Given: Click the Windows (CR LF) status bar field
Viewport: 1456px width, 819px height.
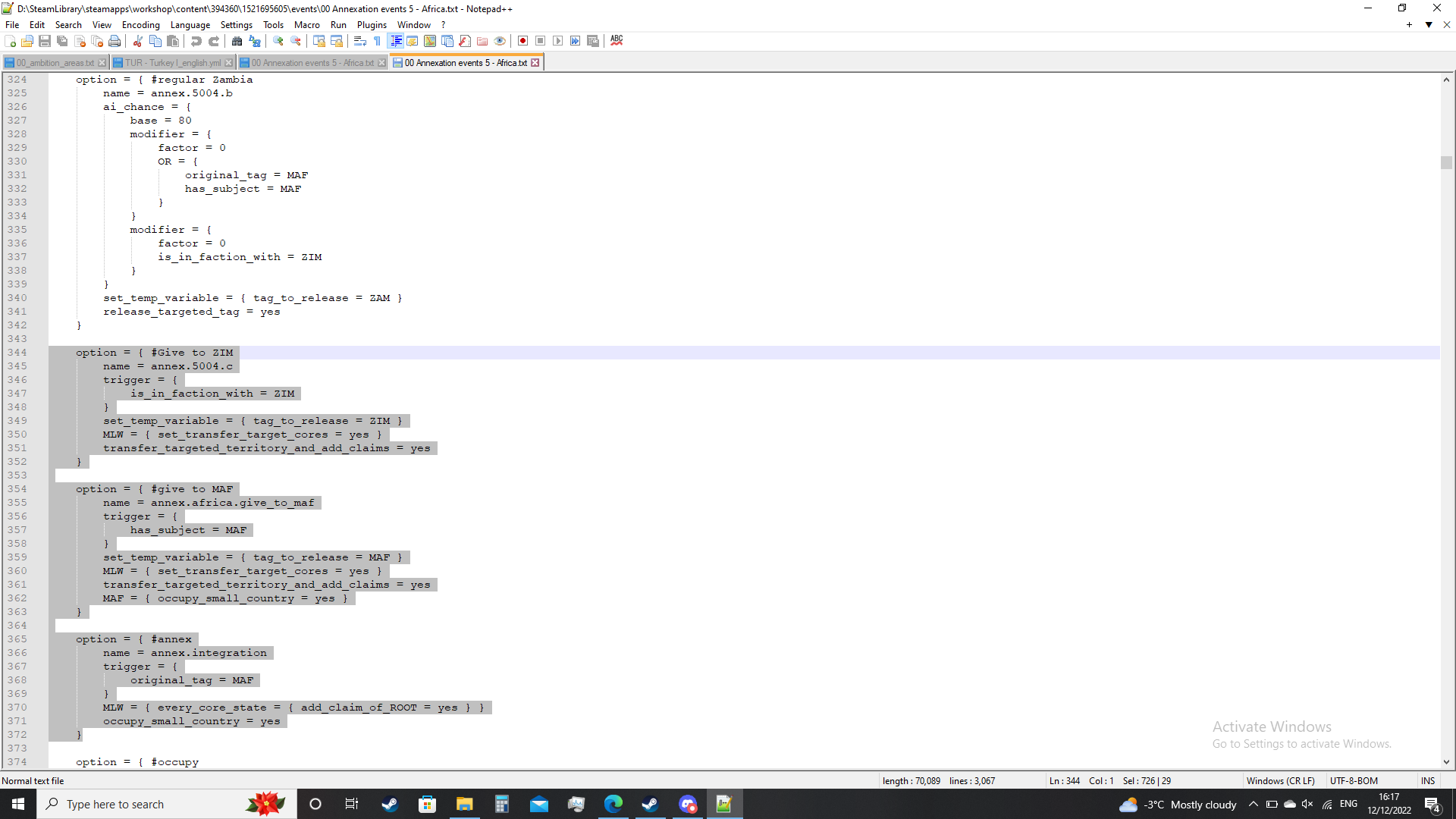Looking at the screenshot, I should 1280,781.
